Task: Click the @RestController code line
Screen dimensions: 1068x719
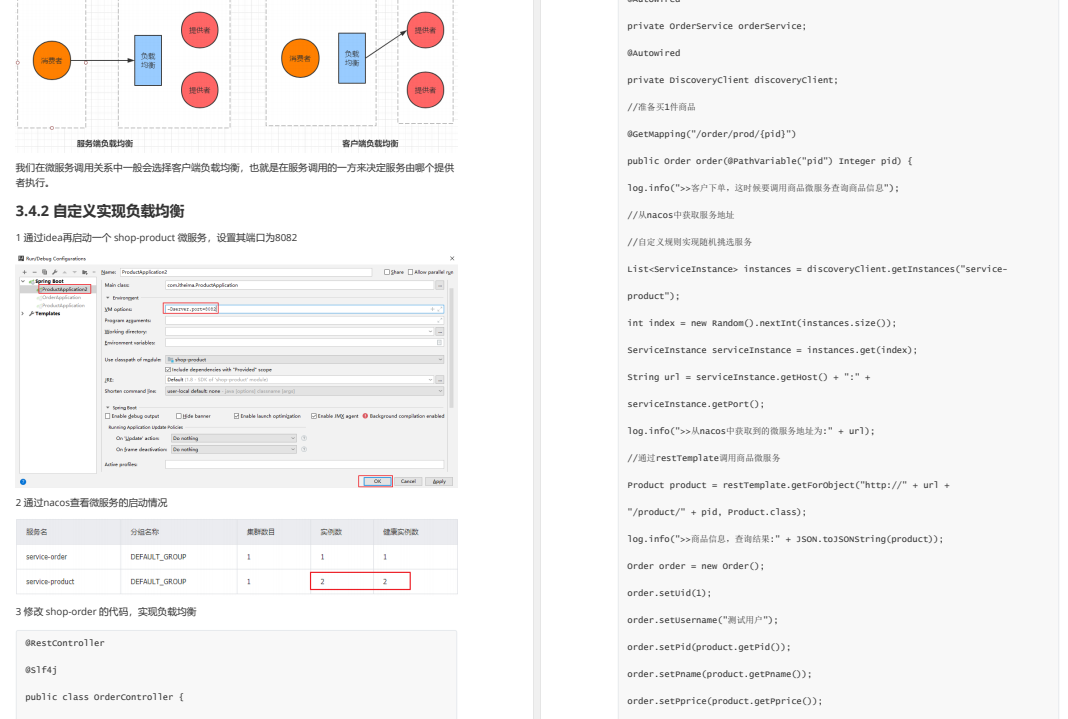Action: tap(65, 643)
